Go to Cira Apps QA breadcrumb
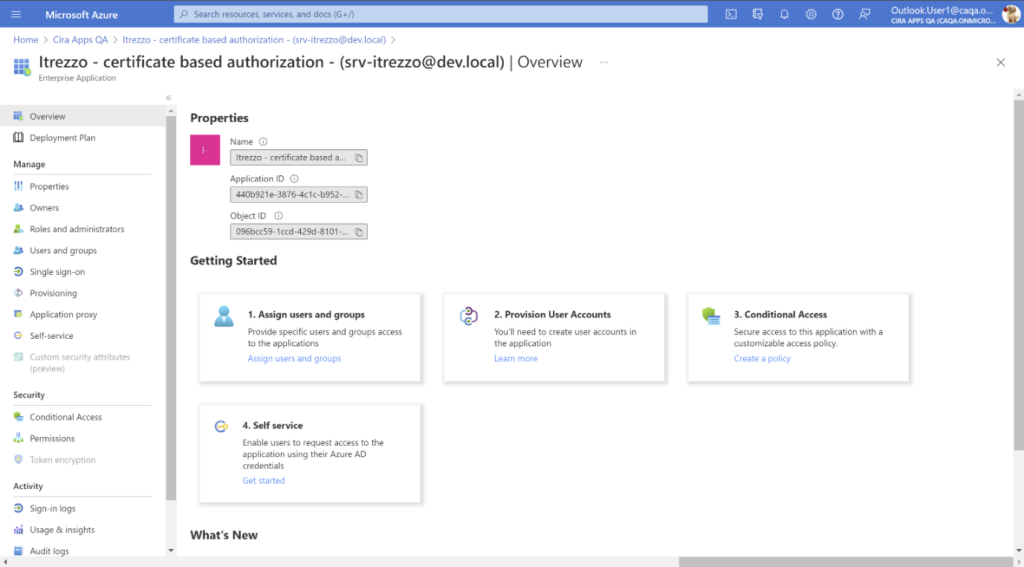1024x567 pixels. (80, 40)
